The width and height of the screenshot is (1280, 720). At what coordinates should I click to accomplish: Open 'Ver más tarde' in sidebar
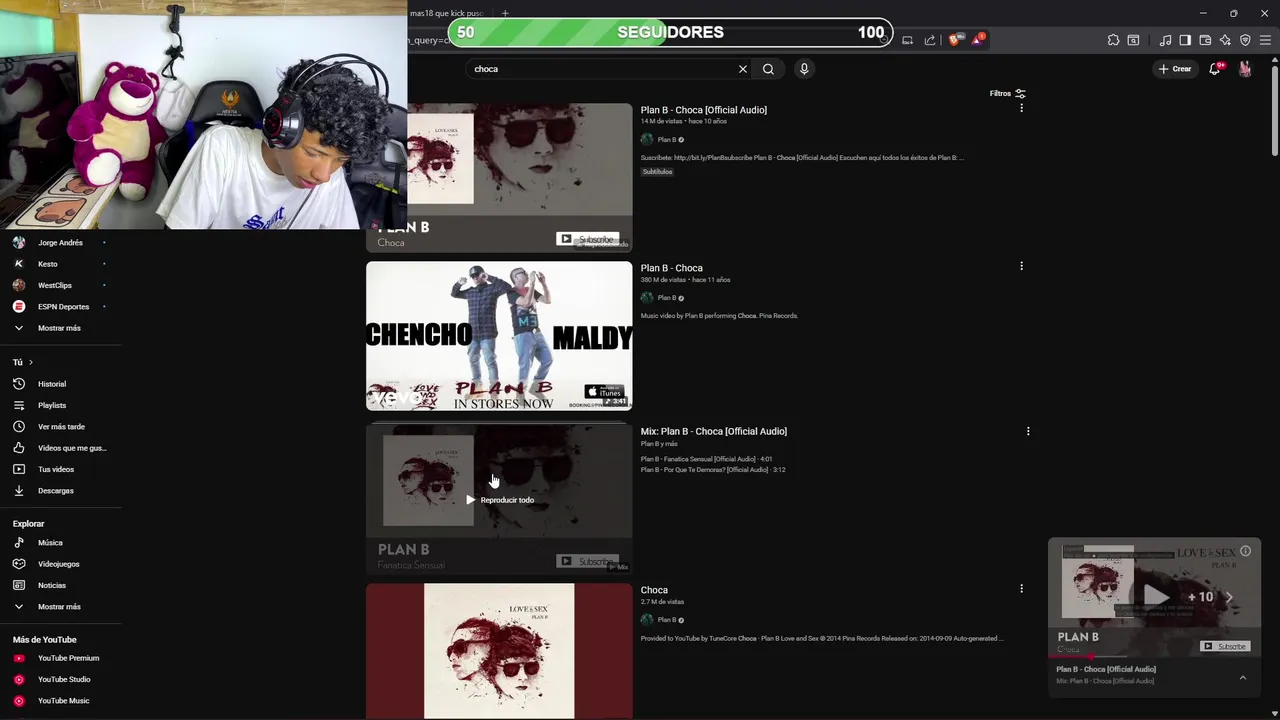coord(60,427)
